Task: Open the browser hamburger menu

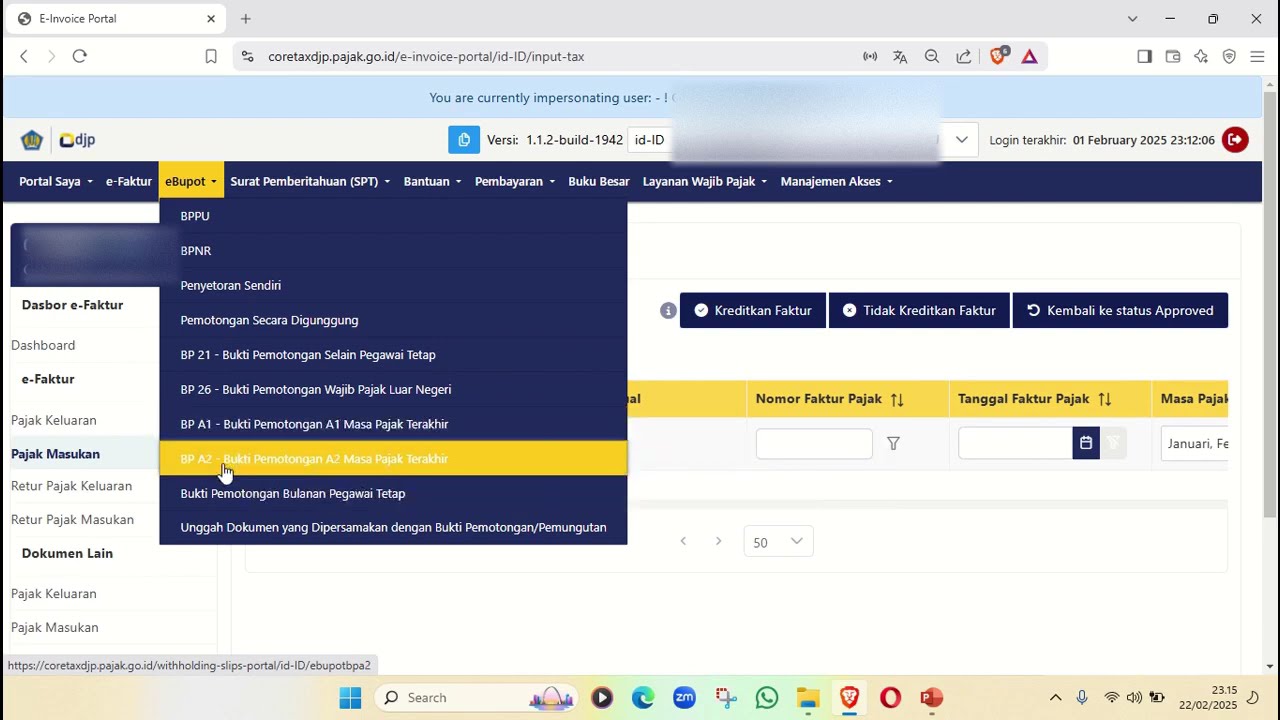Action: click(x=1257, y=56)
